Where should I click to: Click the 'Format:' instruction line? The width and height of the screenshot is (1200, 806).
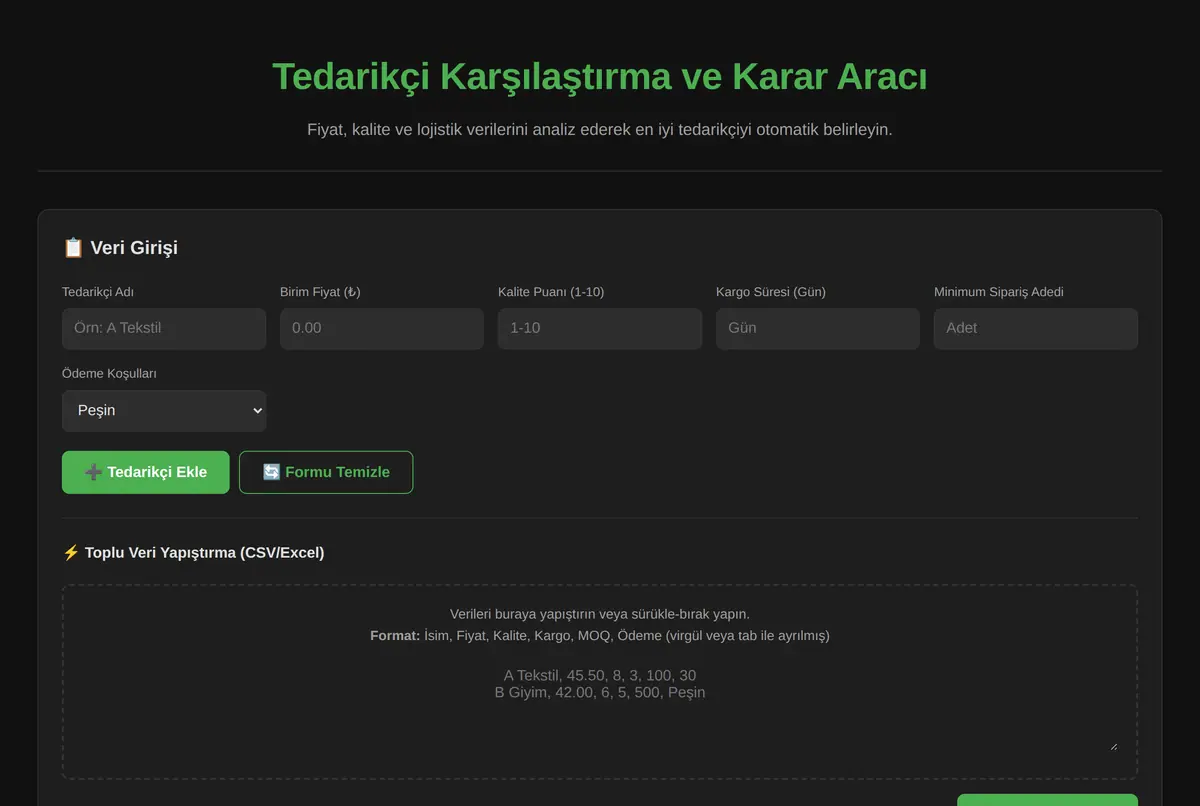coord(600,635)
